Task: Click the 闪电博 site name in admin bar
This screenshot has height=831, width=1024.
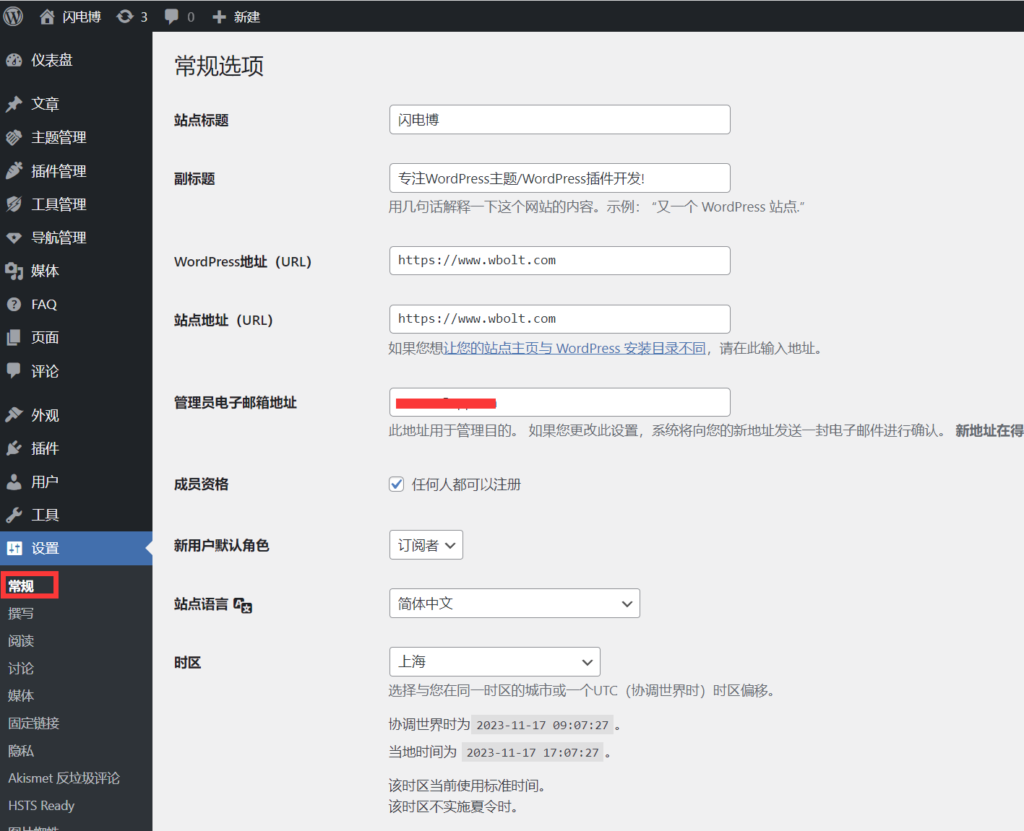Action: [82, 17]
